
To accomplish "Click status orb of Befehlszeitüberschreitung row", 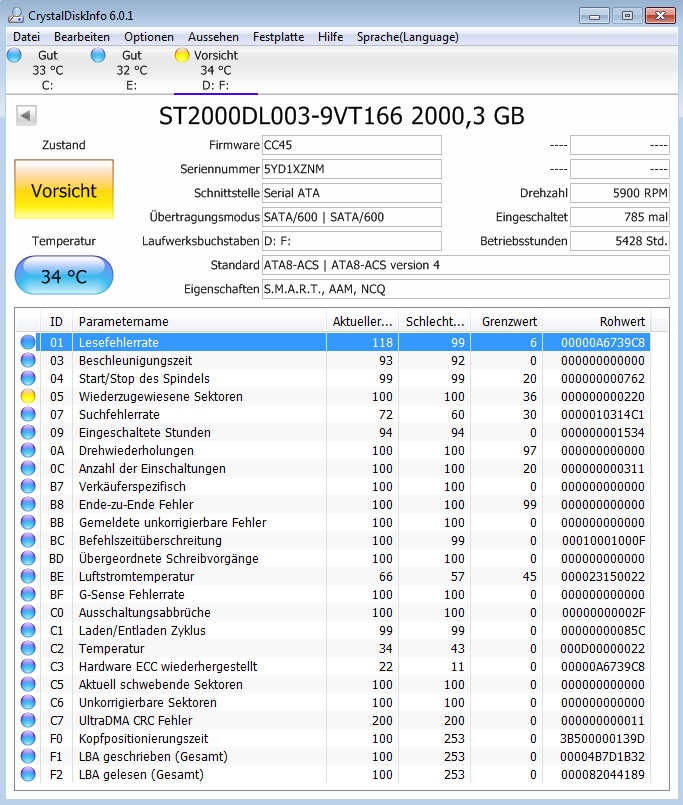I will point(28,540).
